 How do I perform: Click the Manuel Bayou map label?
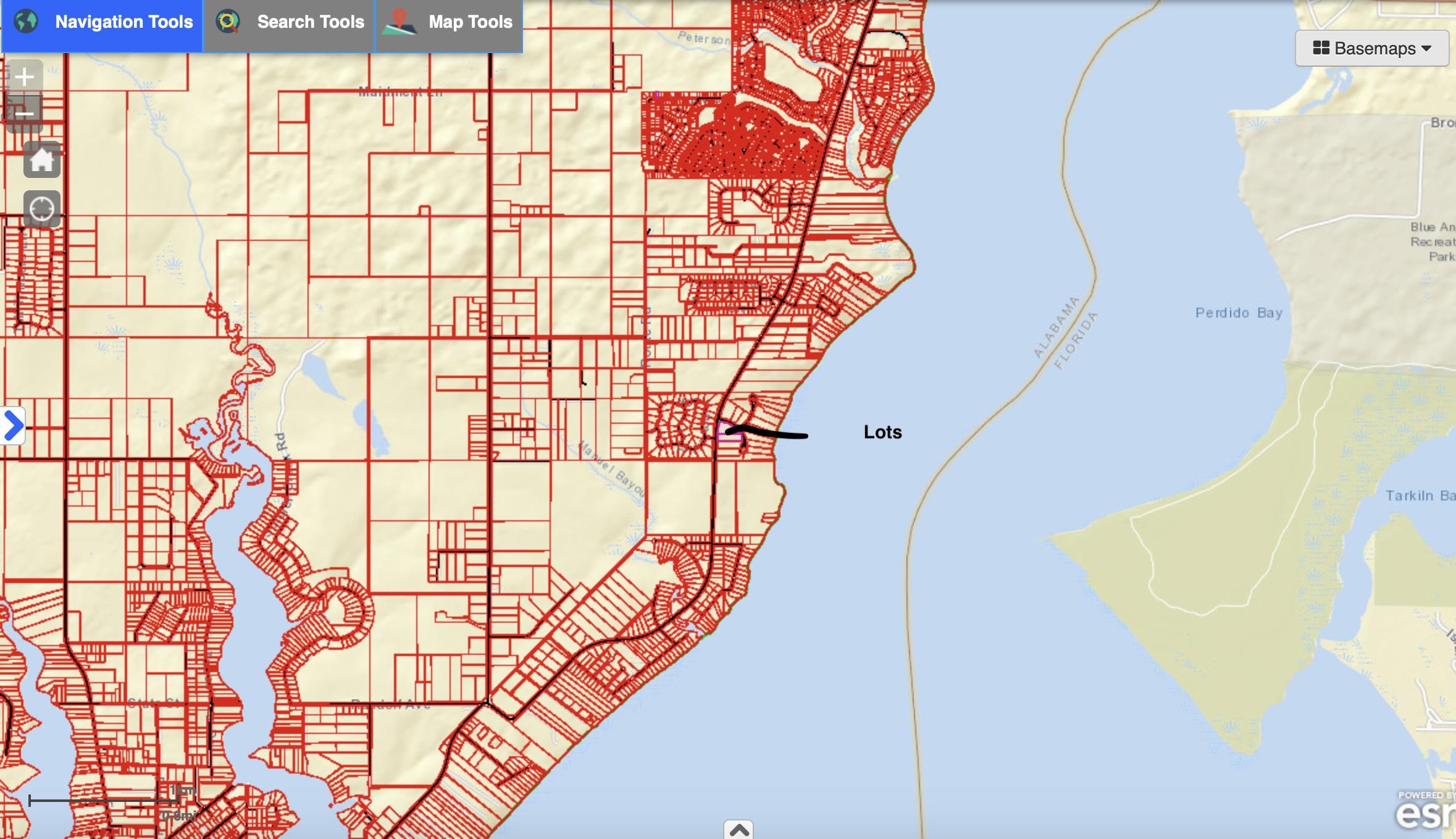point(613,468)
